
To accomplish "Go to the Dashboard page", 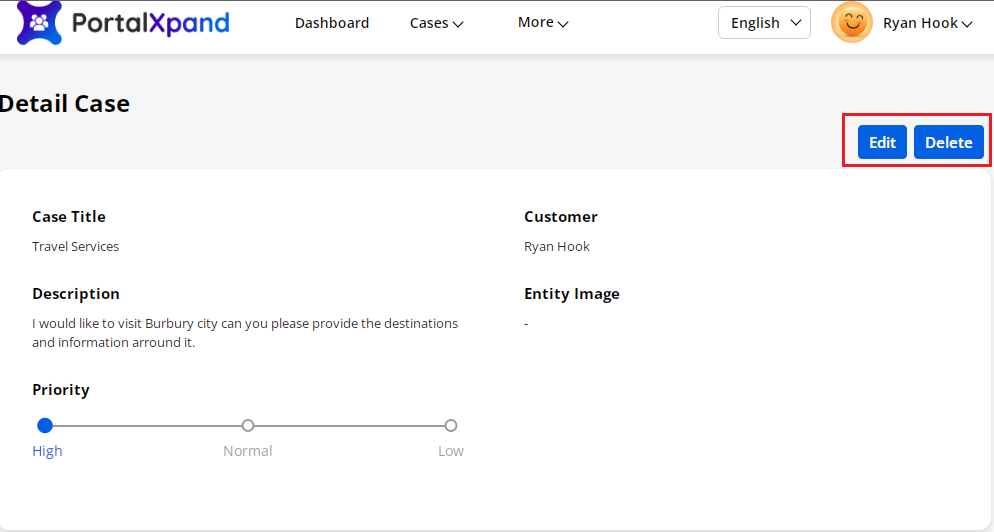I will [x=331, y=23].
